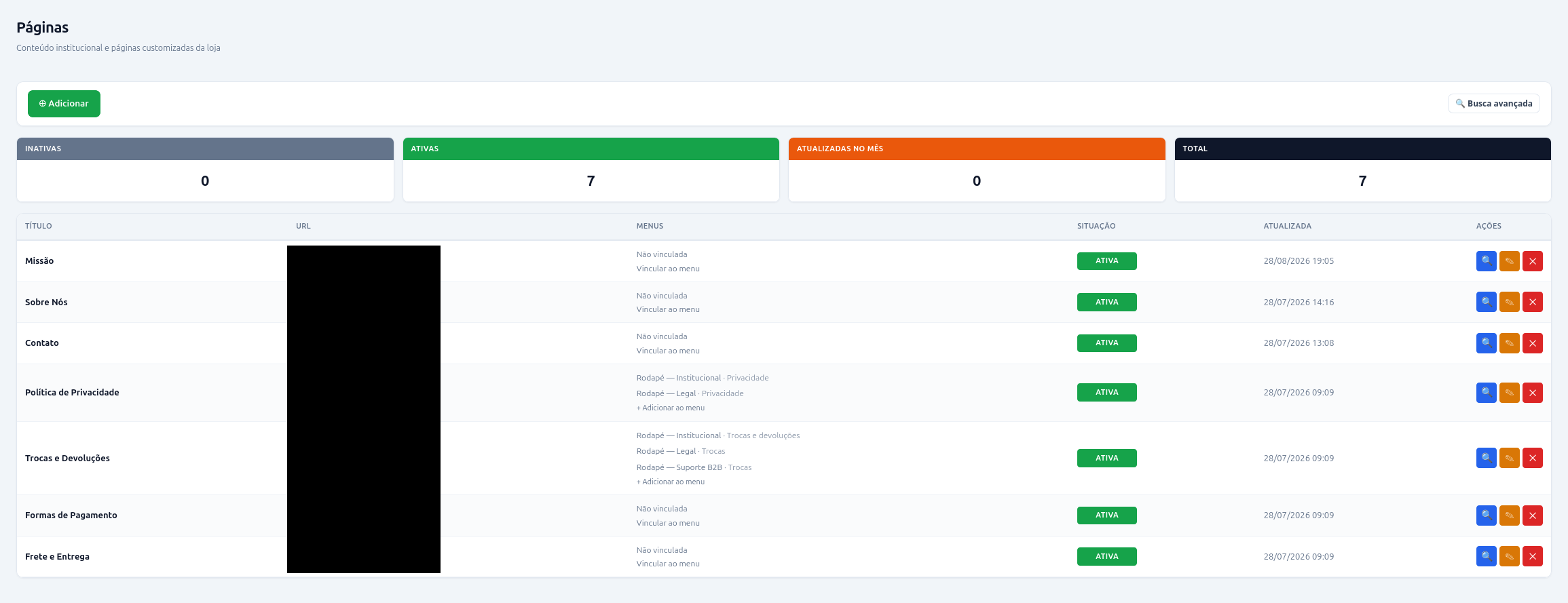Open Busca avançada search

click(x=1493, y=104)
